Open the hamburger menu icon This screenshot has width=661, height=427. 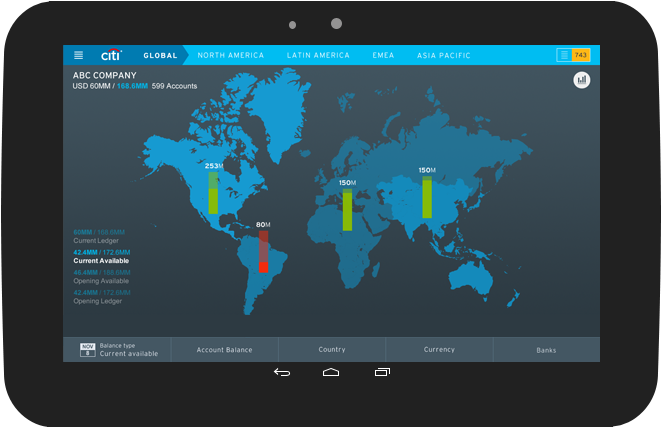(79, 55)
